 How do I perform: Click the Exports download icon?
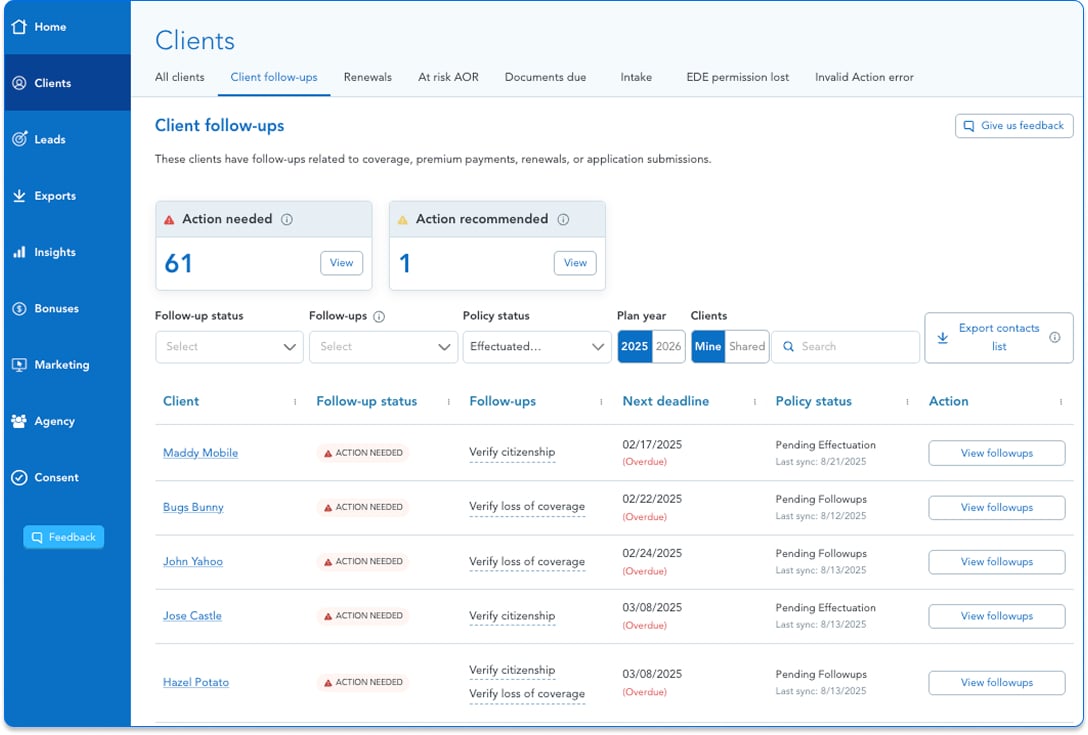coord(19,196)
